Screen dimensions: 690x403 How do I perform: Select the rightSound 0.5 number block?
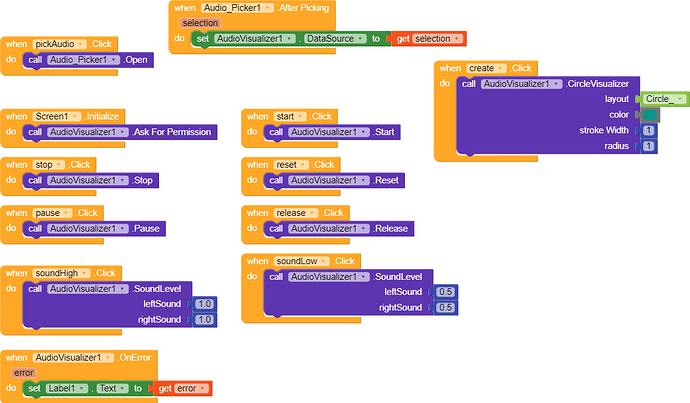click(x=445, y=308)
